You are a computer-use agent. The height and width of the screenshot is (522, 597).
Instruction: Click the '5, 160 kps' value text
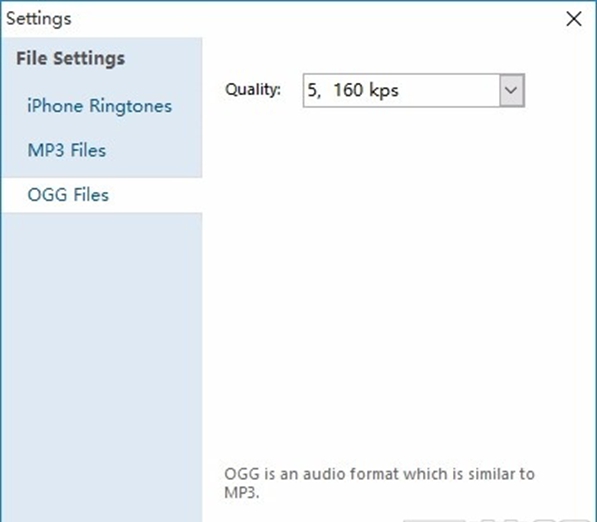coord(353,91)
